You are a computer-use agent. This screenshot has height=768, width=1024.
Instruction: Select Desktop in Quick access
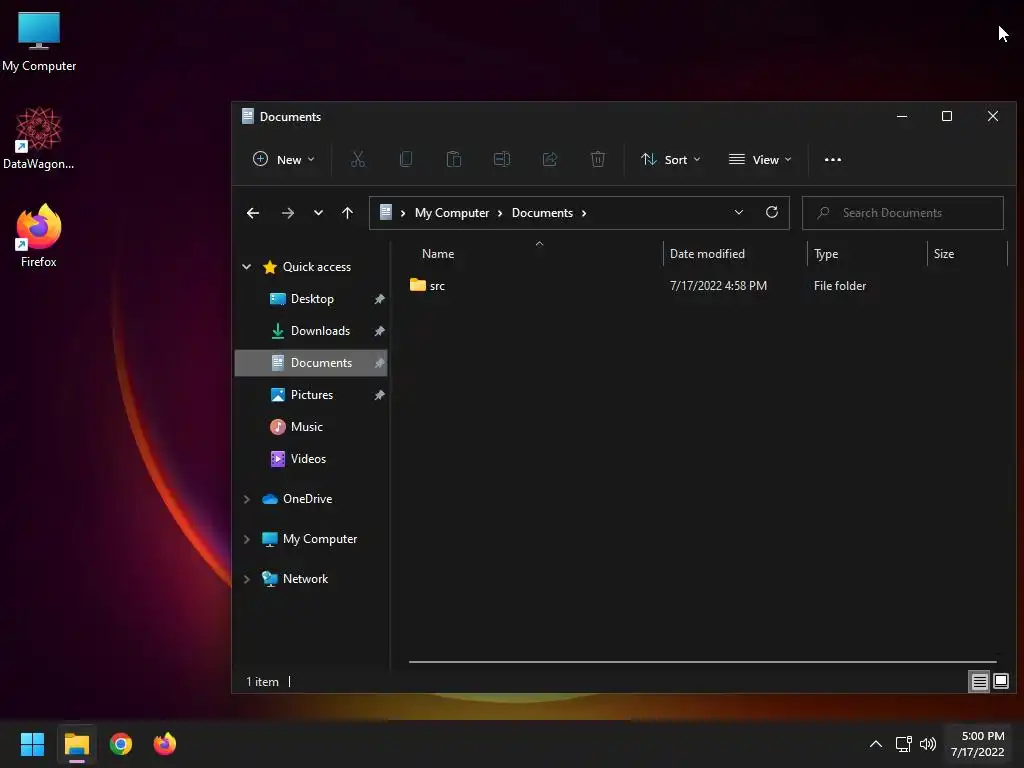coord(311,299)
